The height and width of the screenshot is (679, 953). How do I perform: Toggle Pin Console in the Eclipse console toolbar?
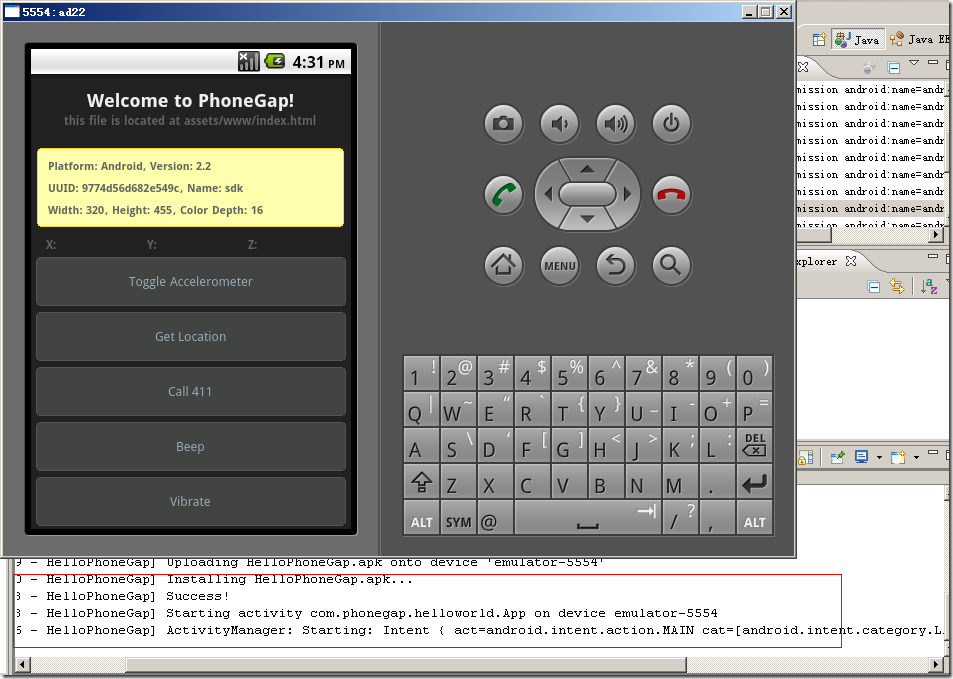838,457
